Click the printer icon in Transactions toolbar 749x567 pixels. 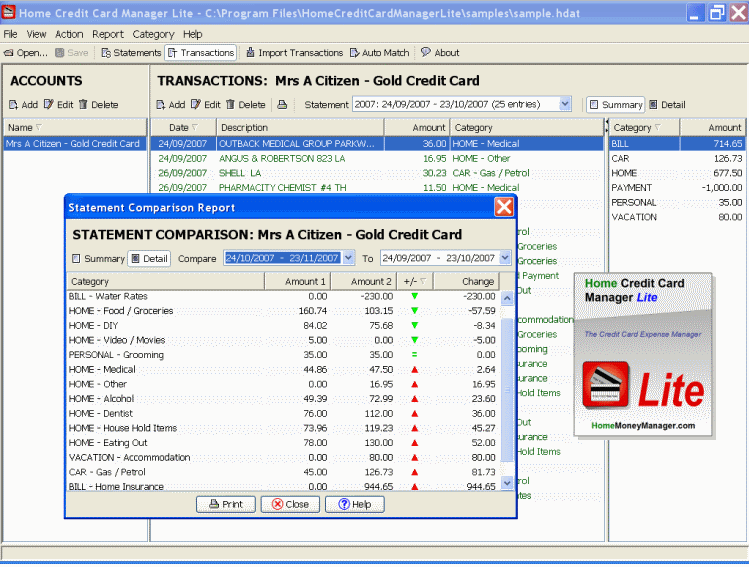coord(282,105)
